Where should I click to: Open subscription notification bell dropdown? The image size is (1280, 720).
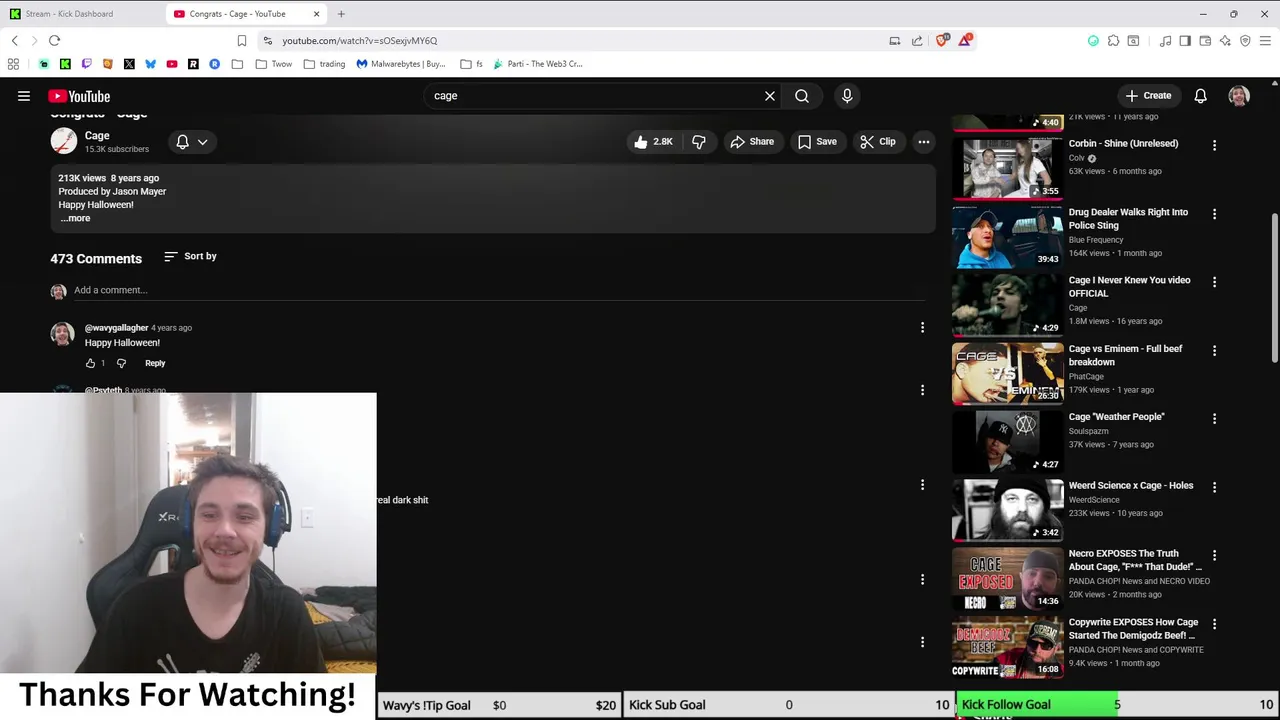point(192,142)
